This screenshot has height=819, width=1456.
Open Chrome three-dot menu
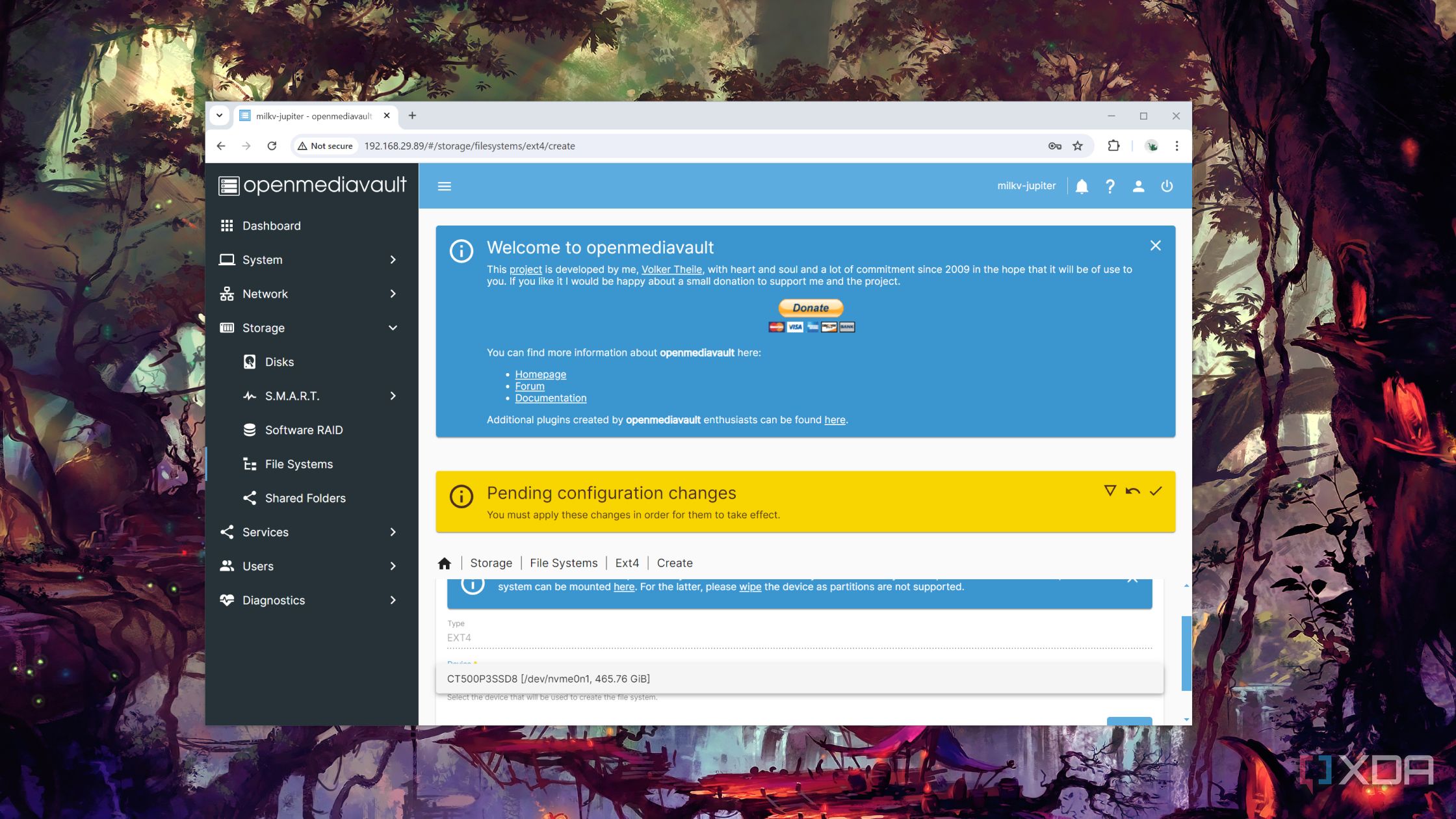pyautogui.click(x=1176, y=146)
